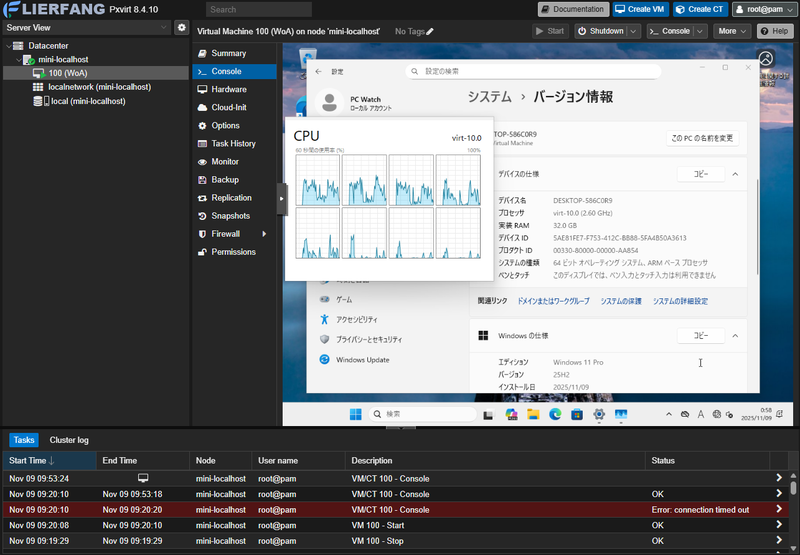Image resolution: width=800 pixels, height=555 pixels.
Task: Switch to the Cluster log tab
Action: coord(69,440)
